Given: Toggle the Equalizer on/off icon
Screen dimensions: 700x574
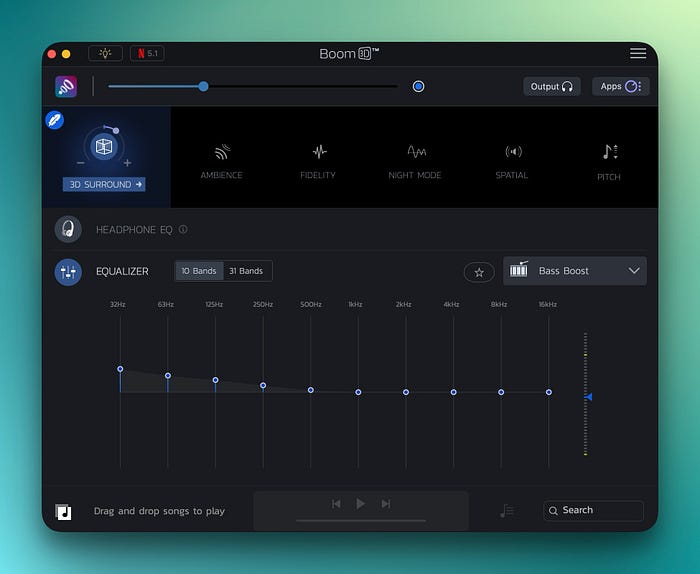Looking at the screenshot, I should (x=68, y=272).
